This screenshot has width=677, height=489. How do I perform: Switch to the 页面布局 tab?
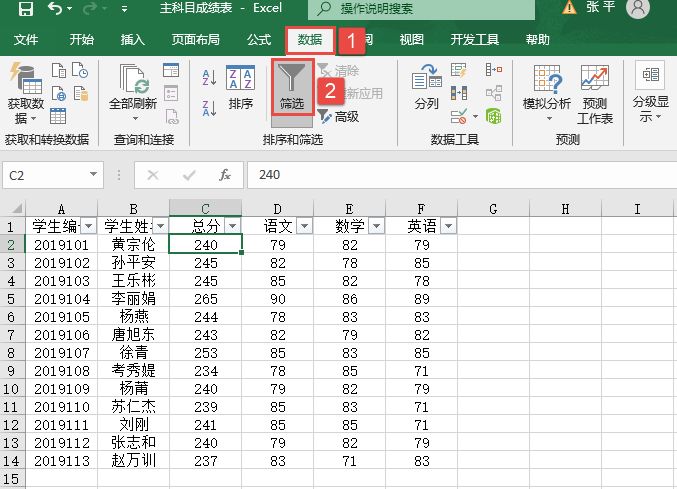[x=196, y=40]
